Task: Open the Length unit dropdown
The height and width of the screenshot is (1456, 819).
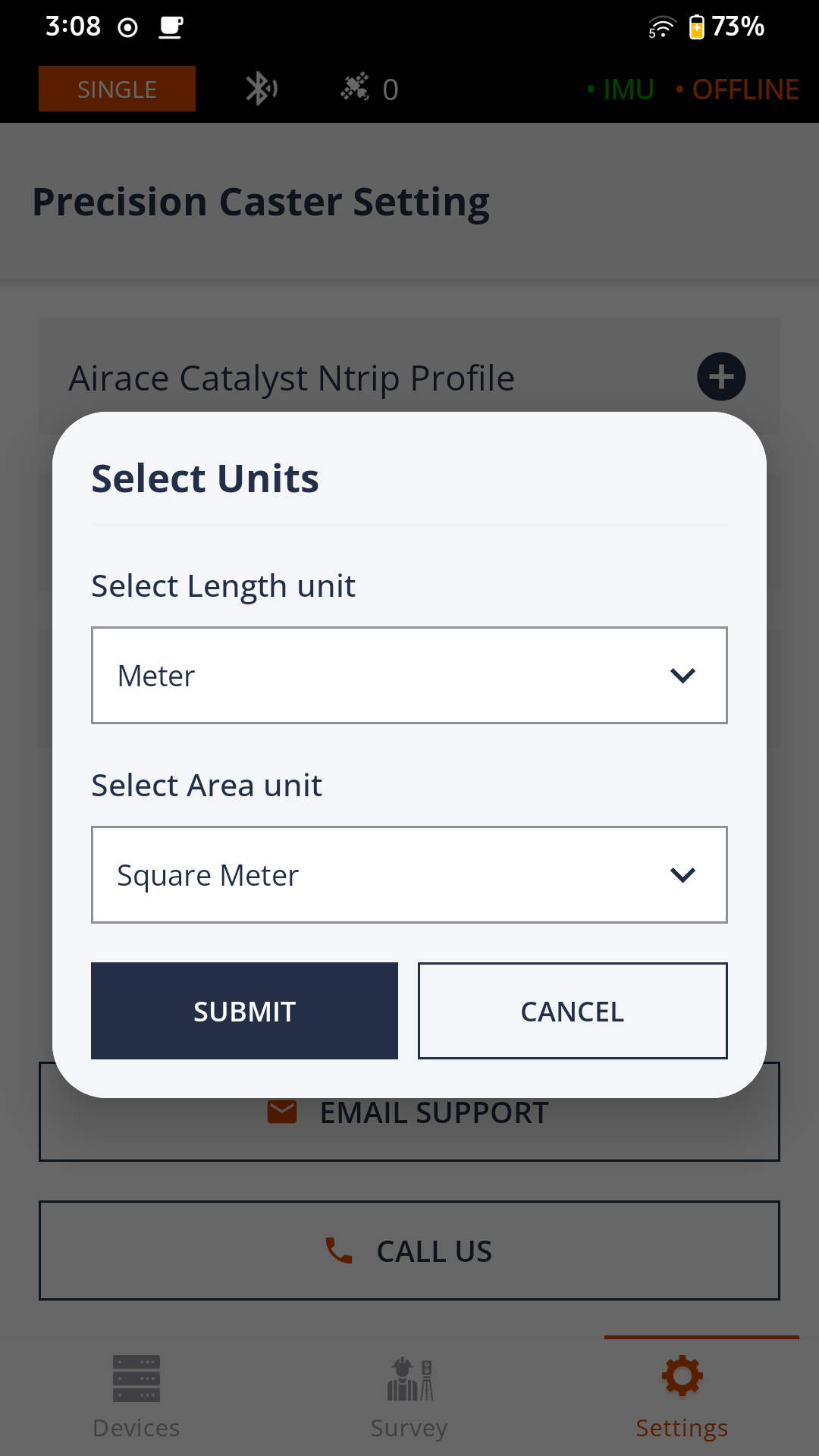Action: tap(409, 675)
